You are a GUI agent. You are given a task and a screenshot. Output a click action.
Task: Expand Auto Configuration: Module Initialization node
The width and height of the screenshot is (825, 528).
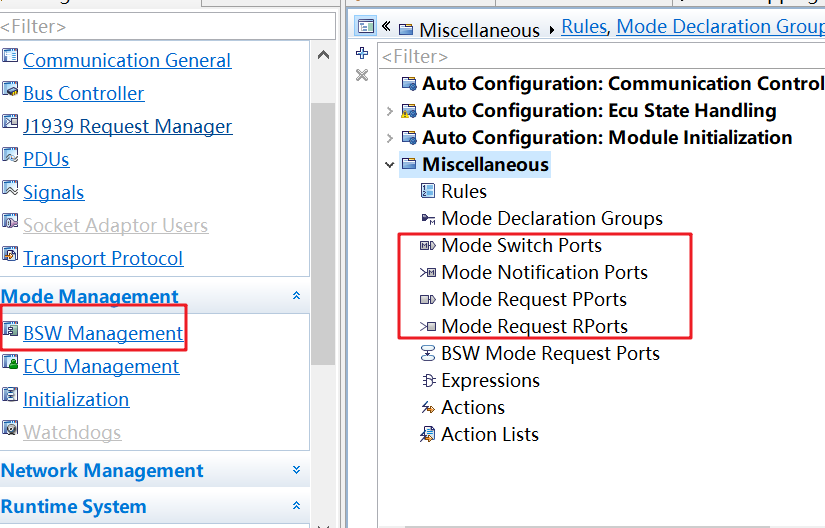tap(389, 138)
